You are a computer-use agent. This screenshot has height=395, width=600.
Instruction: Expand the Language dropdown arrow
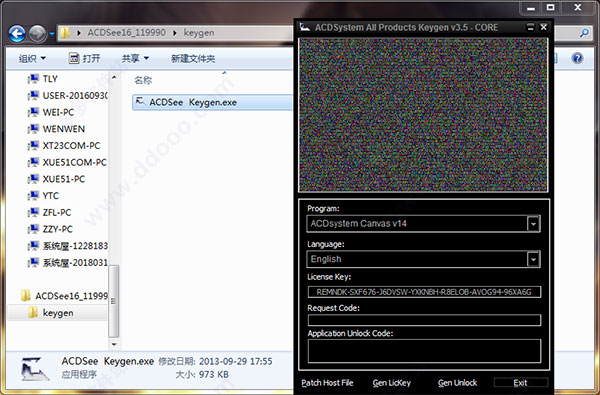[x=533, y=259]
